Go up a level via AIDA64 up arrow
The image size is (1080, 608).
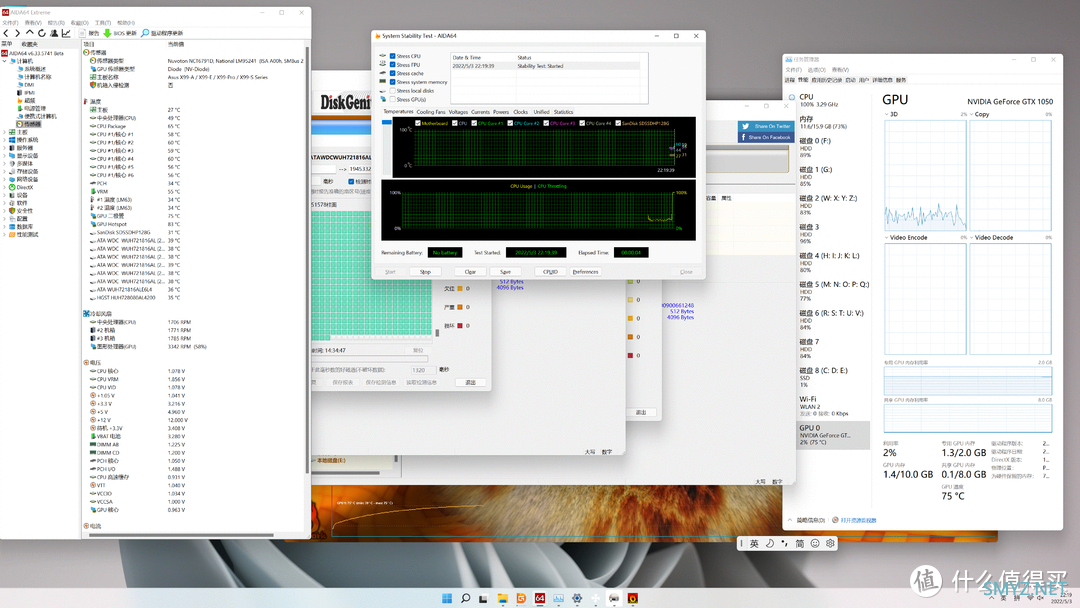29,33
